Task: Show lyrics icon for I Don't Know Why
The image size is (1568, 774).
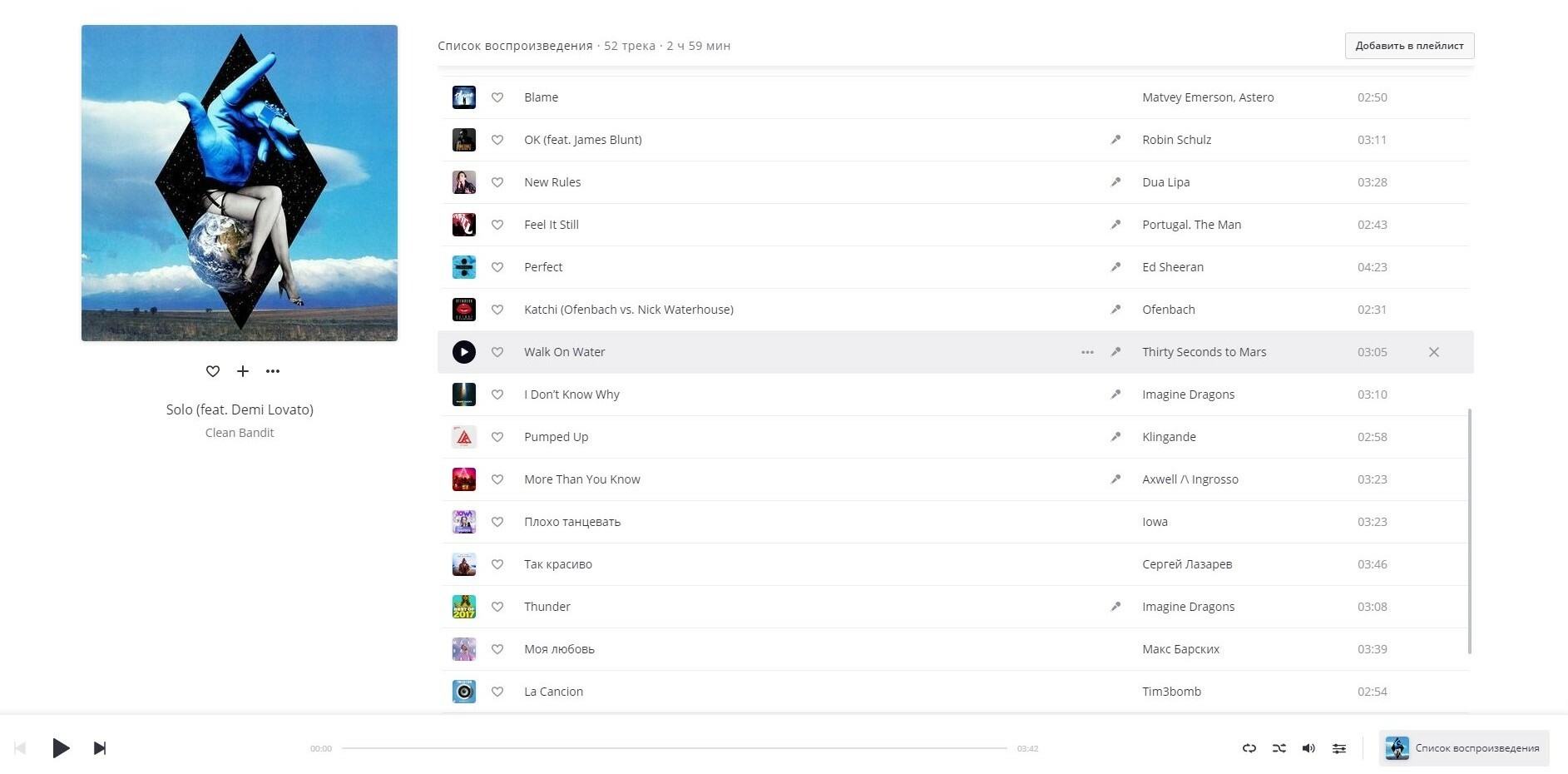Action: click(x=1115, y=394)
